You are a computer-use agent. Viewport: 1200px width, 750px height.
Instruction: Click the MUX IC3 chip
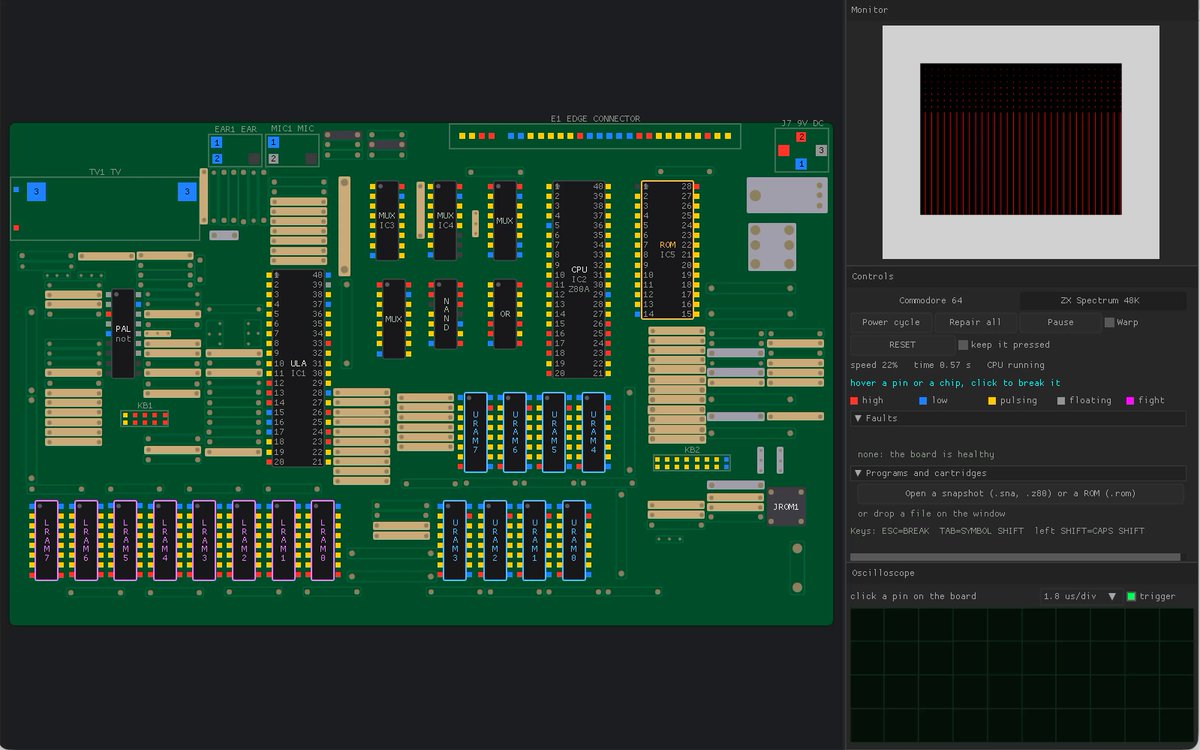coord(387,220)
